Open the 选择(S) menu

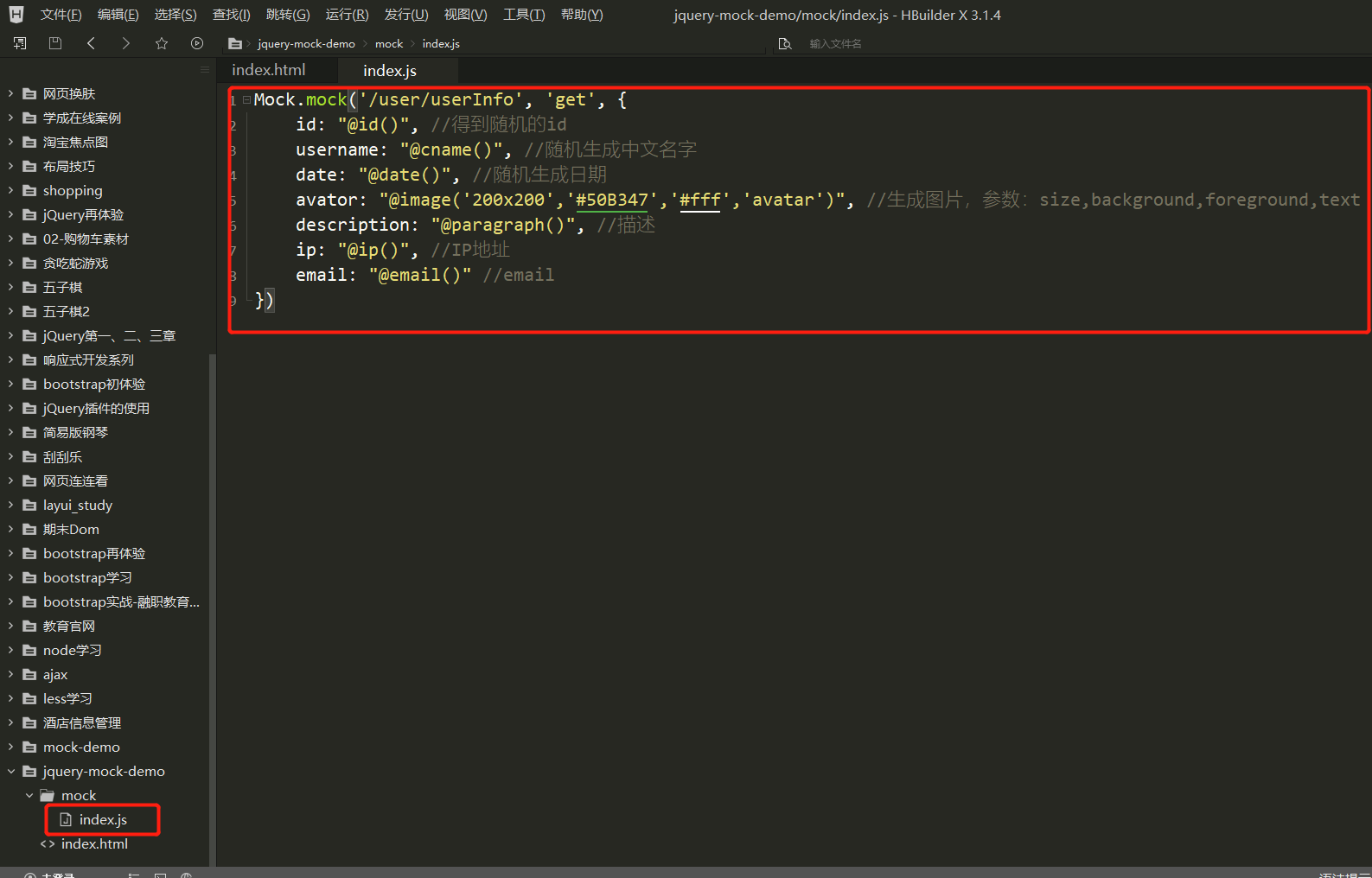(x=175, y=15)
